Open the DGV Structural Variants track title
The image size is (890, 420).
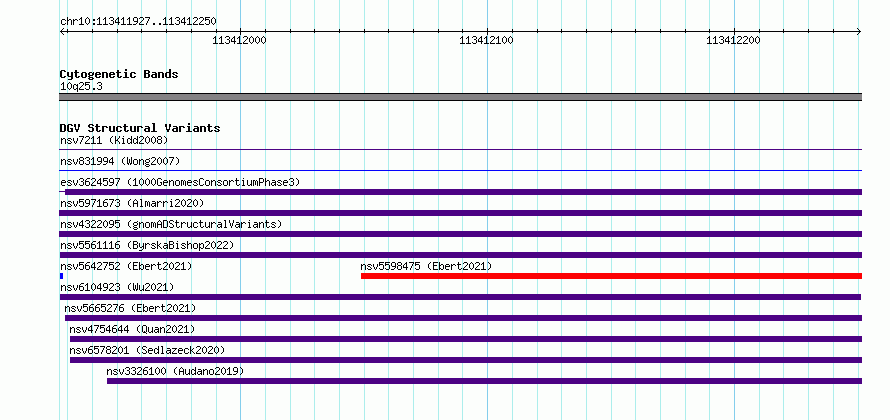[x=140, y=128]
